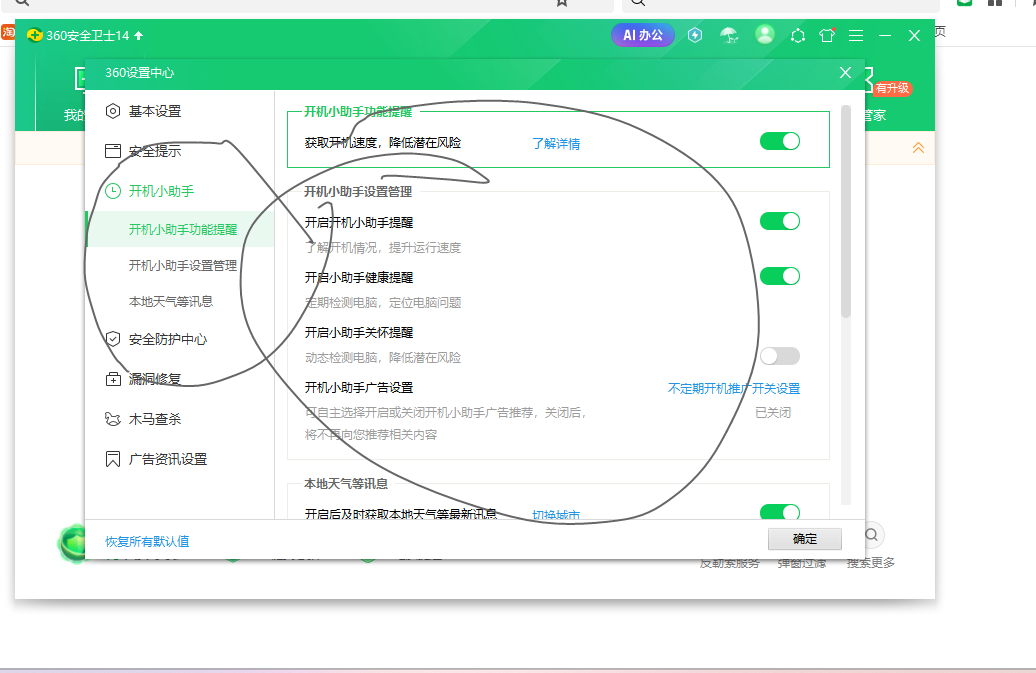Select 开机小助手 category in sidebar
This screenshot has height=673, width=1036.
[x=161, y=191]
